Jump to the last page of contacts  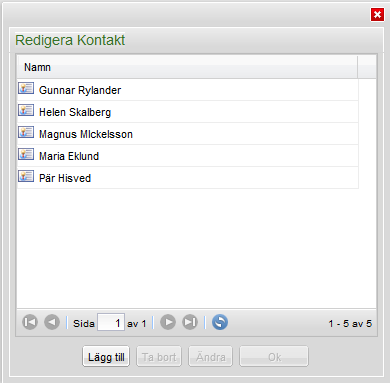tap(190, 322)
